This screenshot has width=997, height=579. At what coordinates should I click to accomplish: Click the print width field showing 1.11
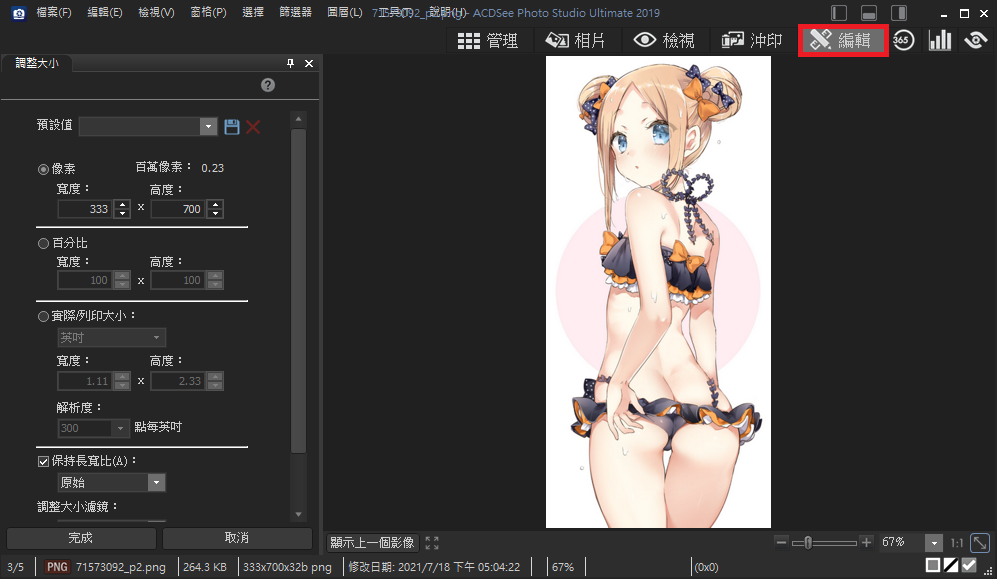[86, 381]
